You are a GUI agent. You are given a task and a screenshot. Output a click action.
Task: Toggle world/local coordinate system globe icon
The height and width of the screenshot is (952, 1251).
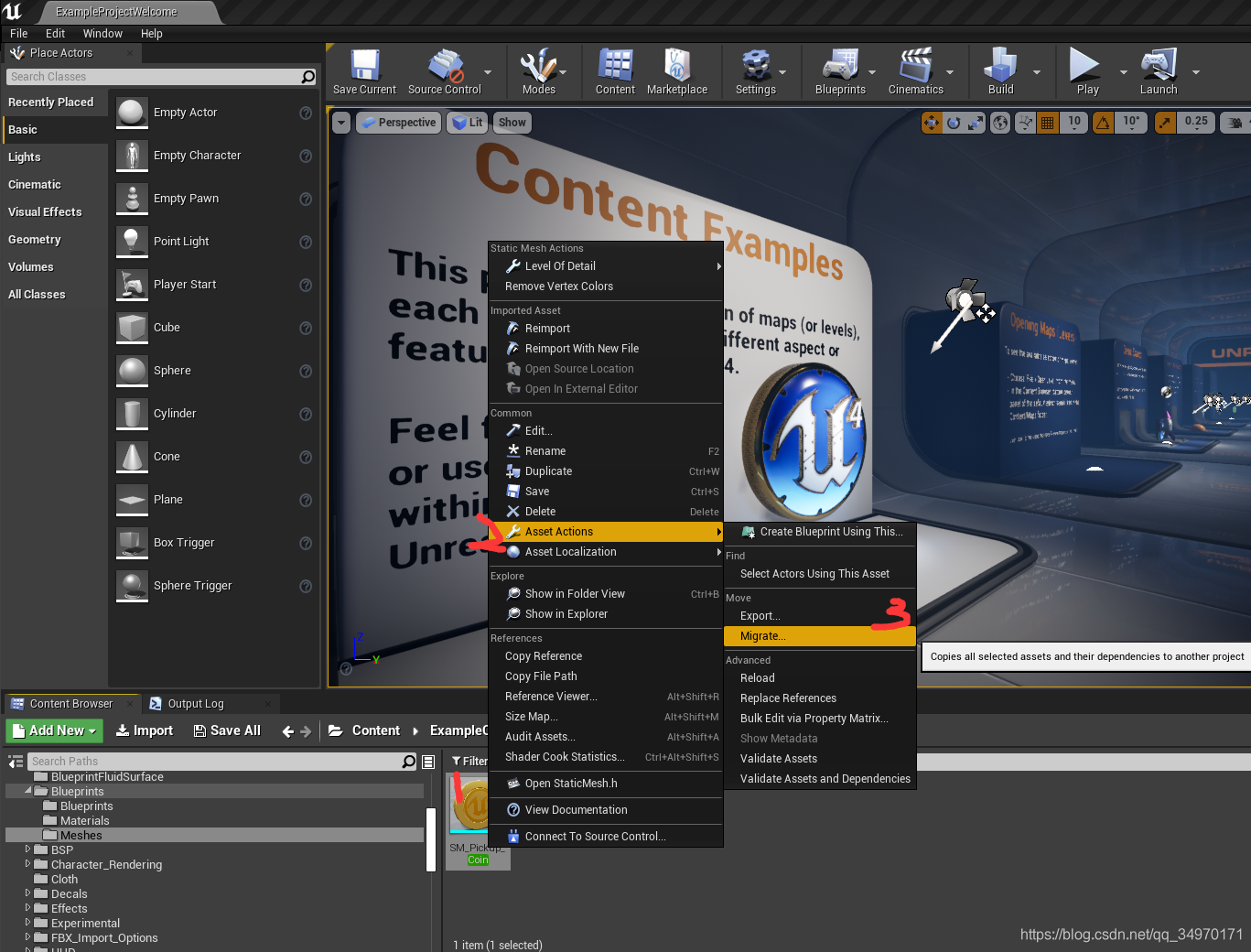click(x=1001, y=123)
